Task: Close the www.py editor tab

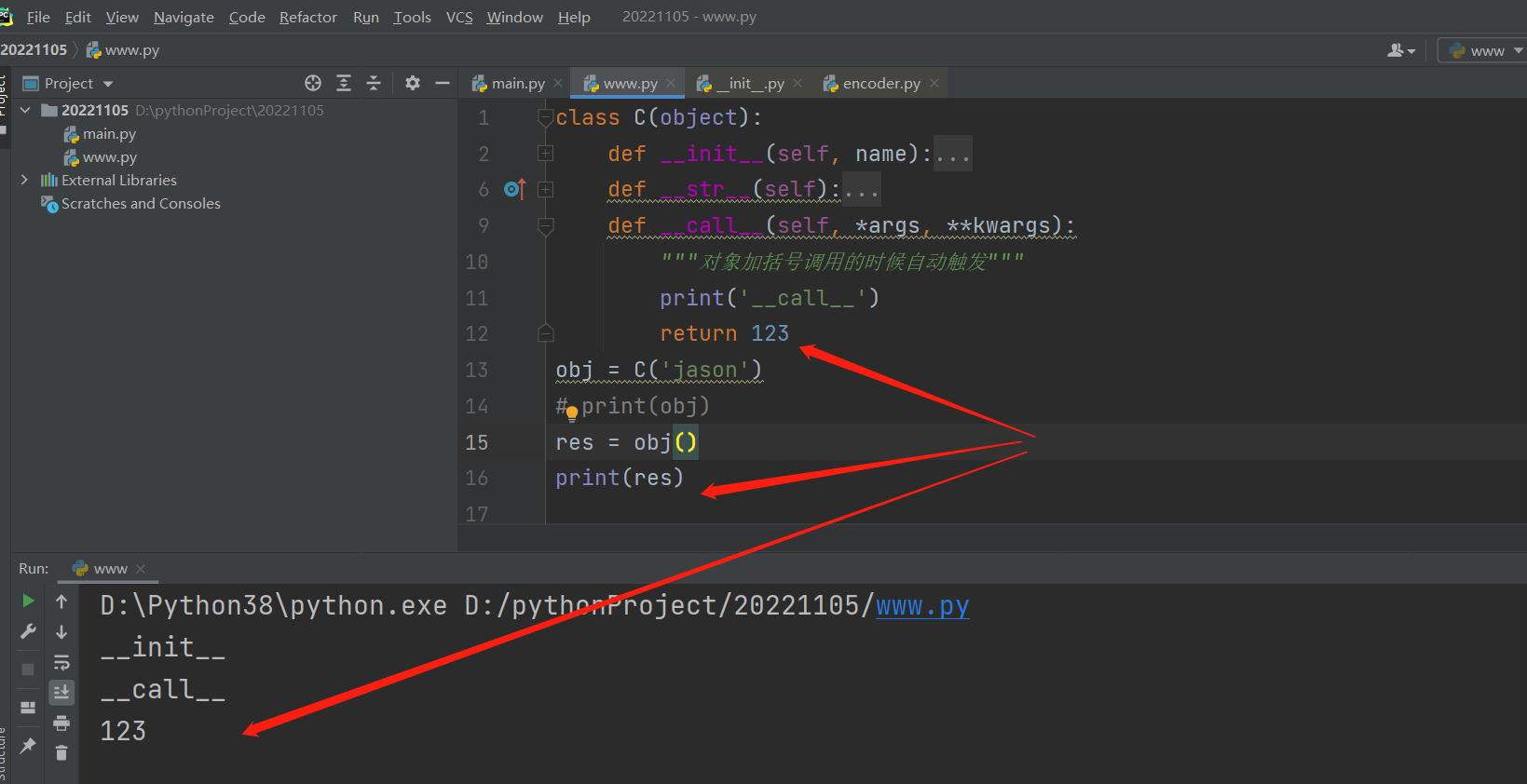Action: [671, 83]
